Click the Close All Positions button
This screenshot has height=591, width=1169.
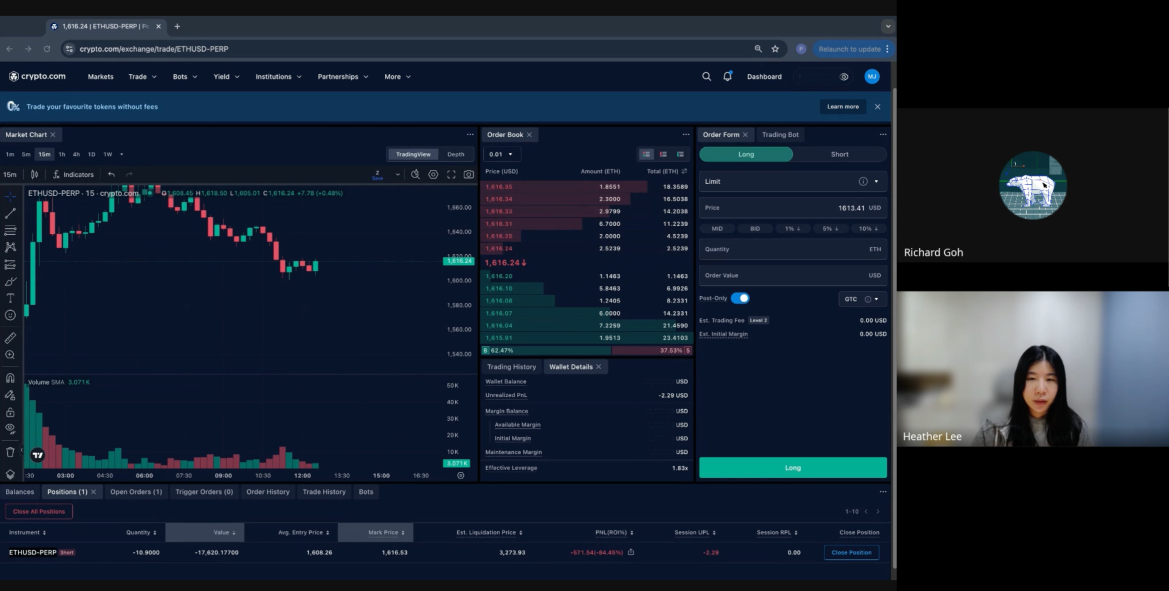[x=39, y=511]
